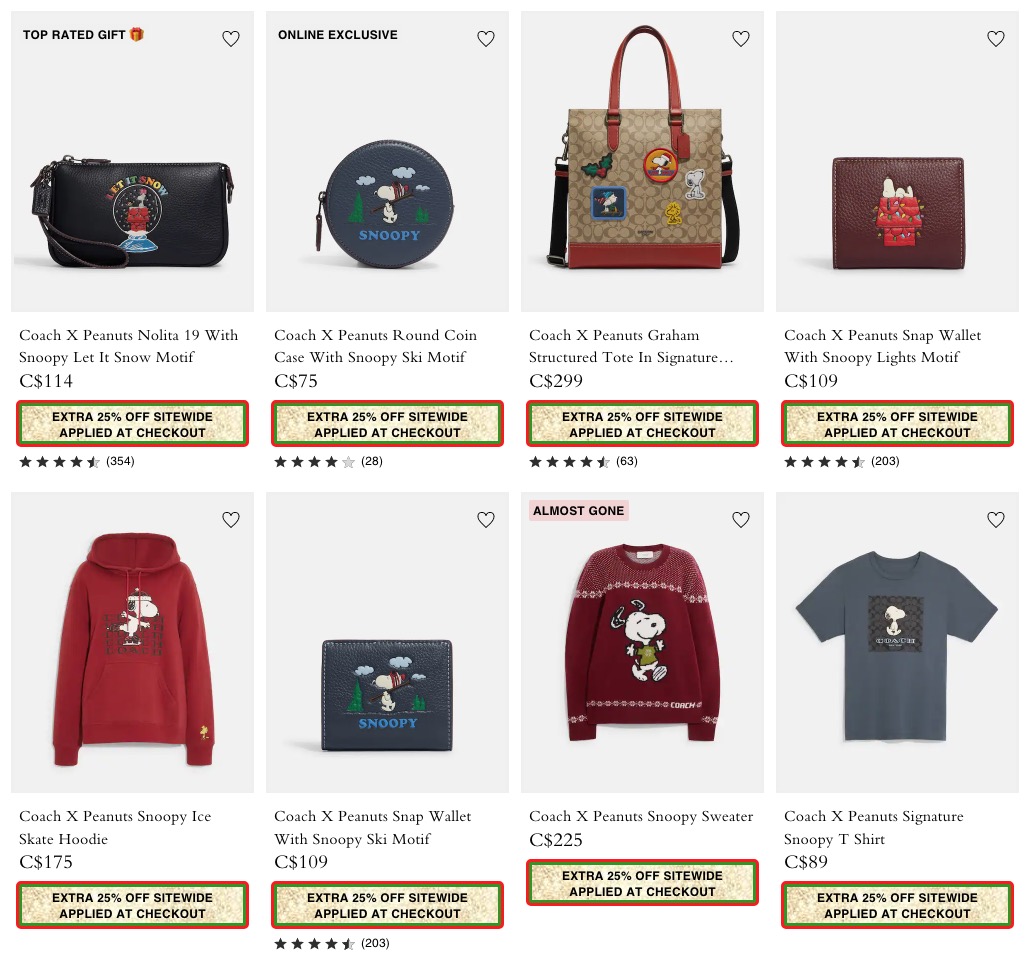
Task: Save Snoopy Lights Snap Wallet with heart
Action: coord(996,39)
